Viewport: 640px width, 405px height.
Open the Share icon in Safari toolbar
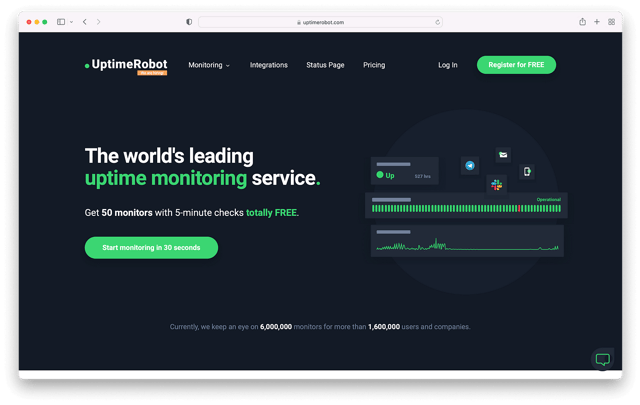(x=582, y=22)
